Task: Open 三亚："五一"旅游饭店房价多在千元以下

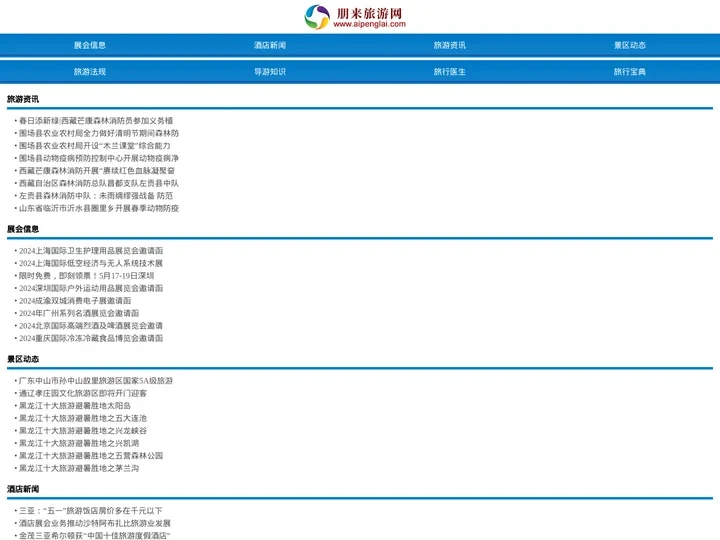Action: point(90,510)
